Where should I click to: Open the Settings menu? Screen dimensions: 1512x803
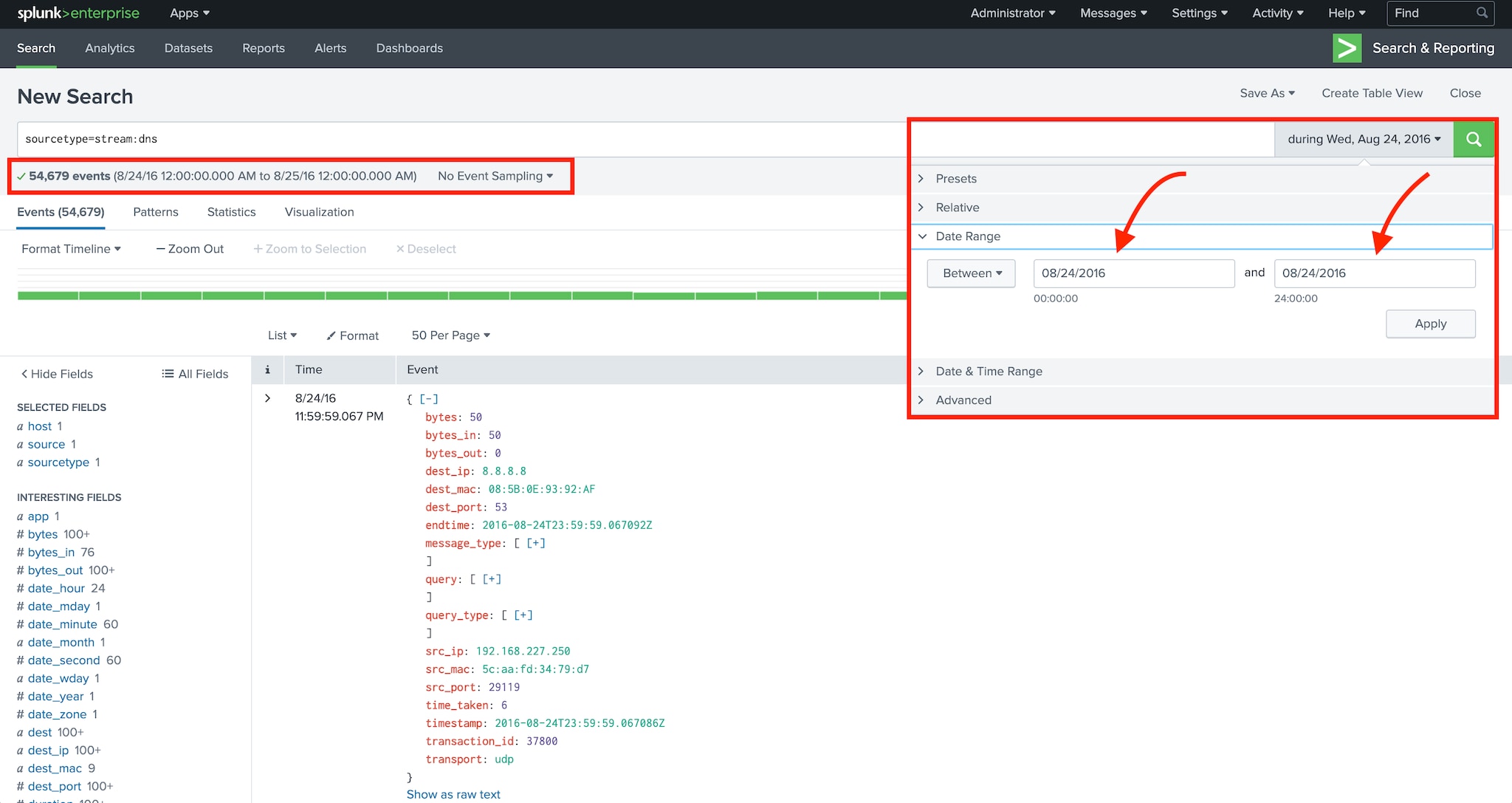click(x=1200, y=13)
